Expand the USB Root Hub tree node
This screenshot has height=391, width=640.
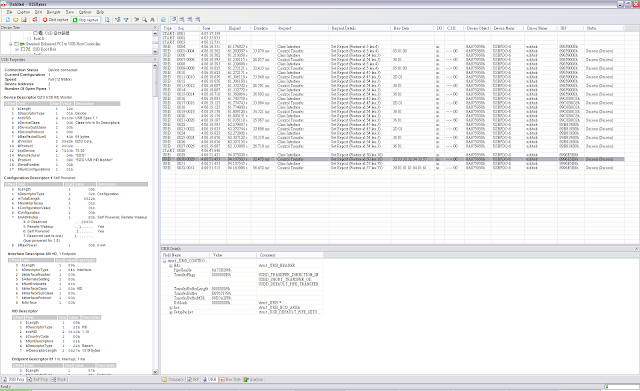pos(17,49)
